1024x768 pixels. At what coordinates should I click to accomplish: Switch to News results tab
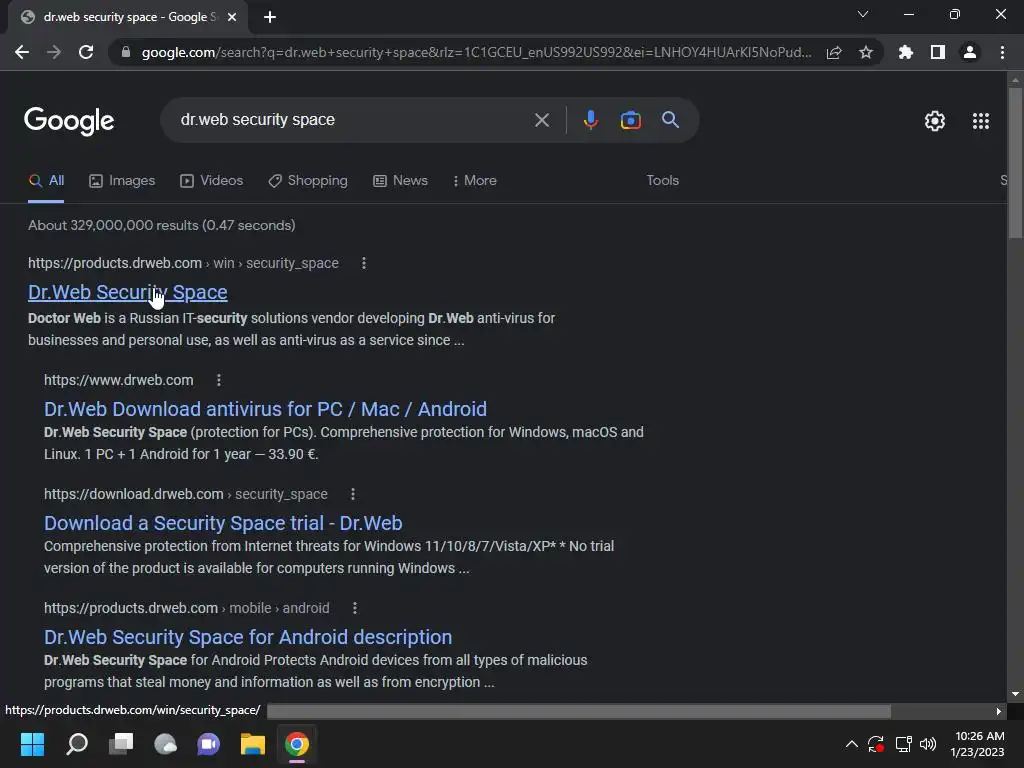(400, 181)
